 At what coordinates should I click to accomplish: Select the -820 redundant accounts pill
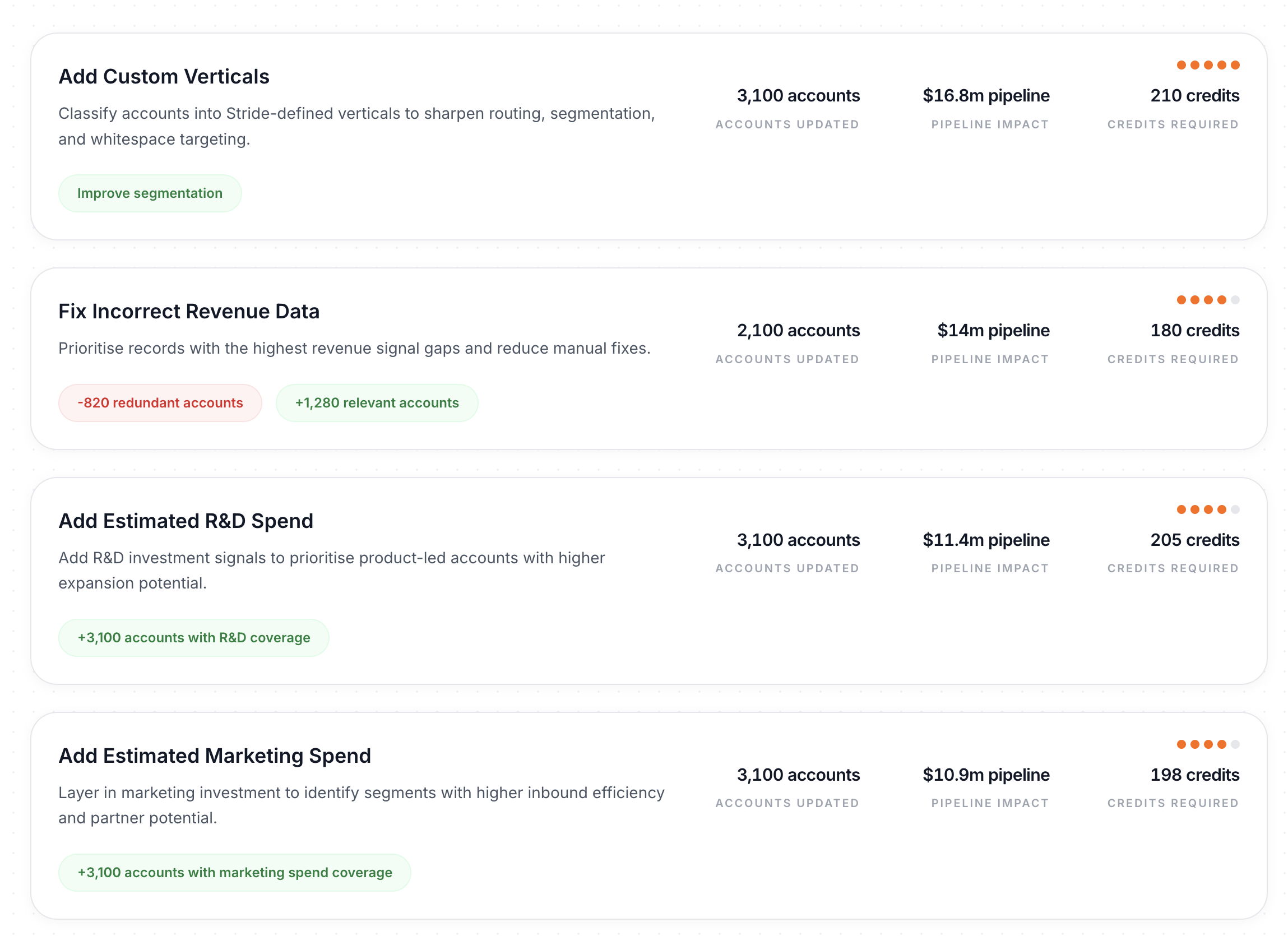coord(160,402)
